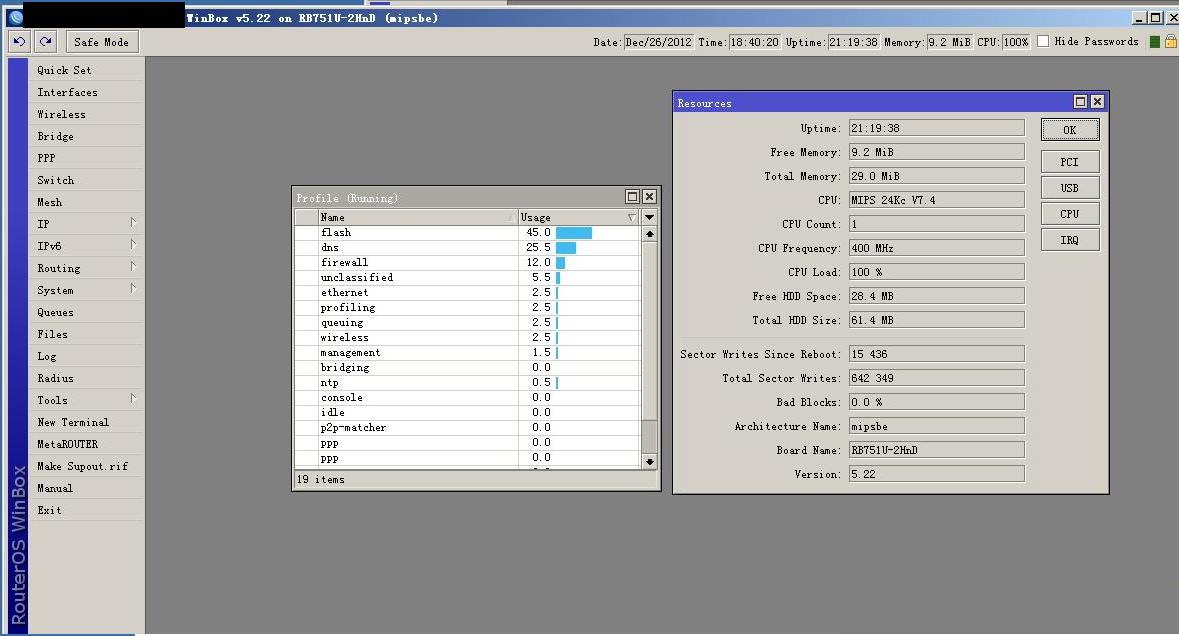Viewport: 1179px width, 636px height.
Task: Expand the Routing submenu arrow
Action: (133, 266)
